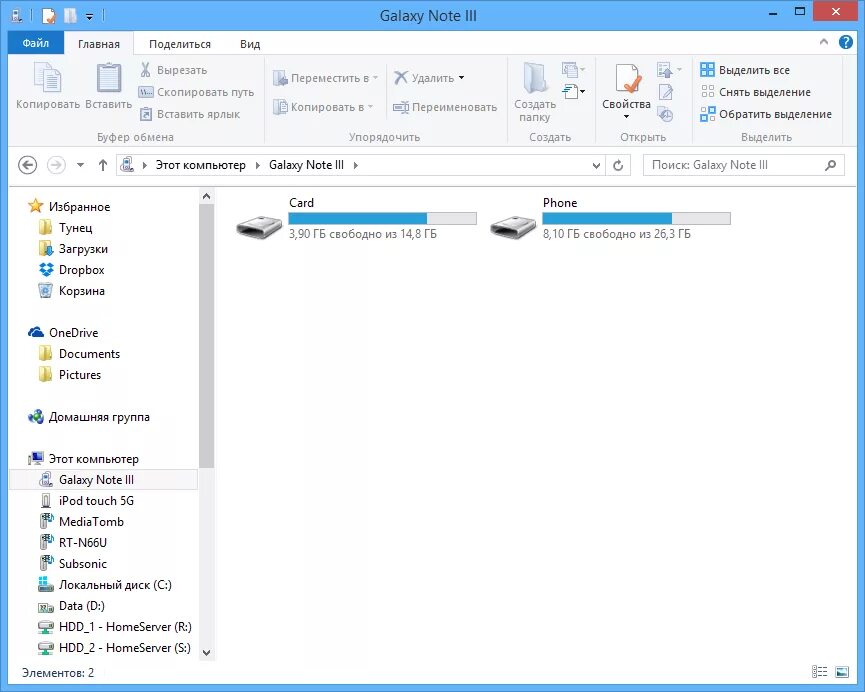The image size is (865, 692).
Task: Click the Вырезать scissors button
Action: tap(173, 70)
